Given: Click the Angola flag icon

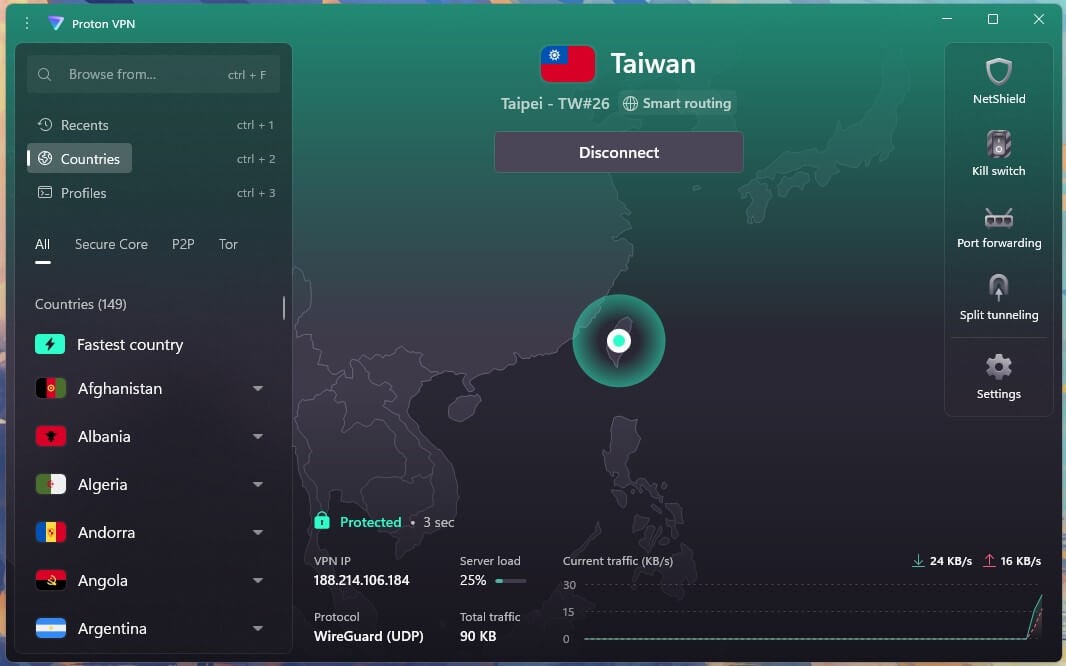Looking at the screenshot, I should point(50,580).
